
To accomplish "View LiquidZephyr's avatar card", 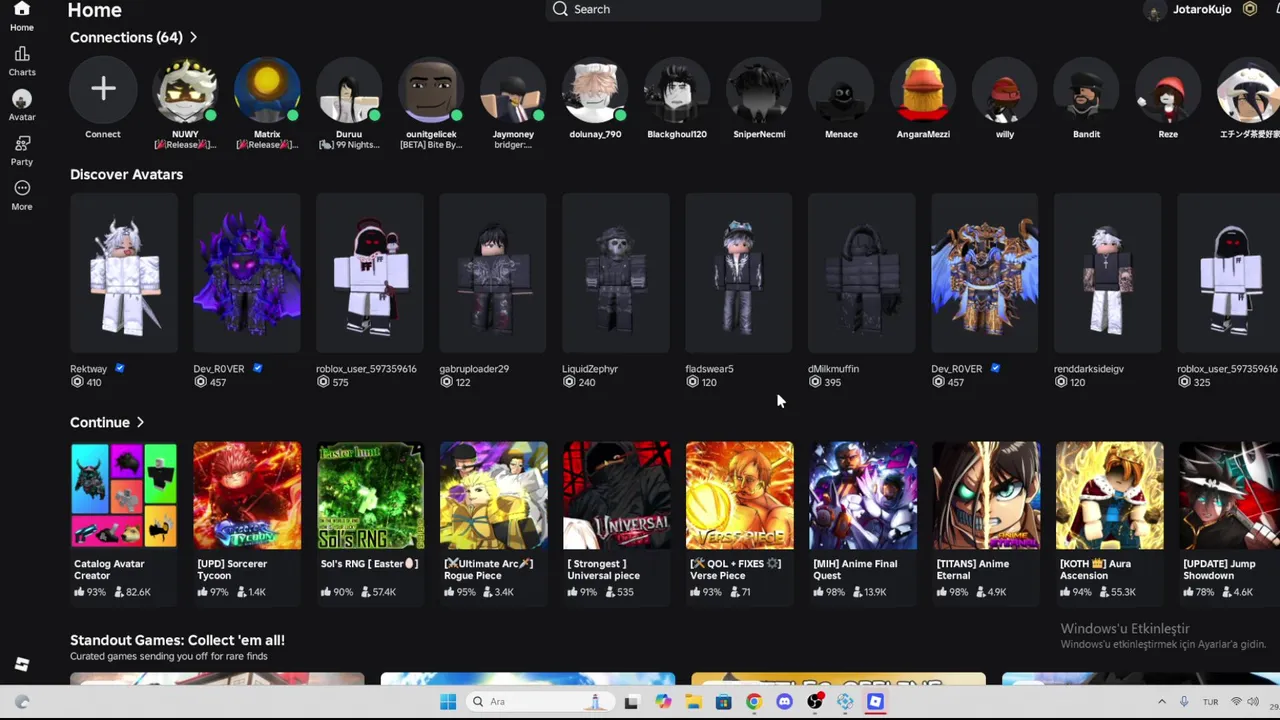I will (616, 274).
